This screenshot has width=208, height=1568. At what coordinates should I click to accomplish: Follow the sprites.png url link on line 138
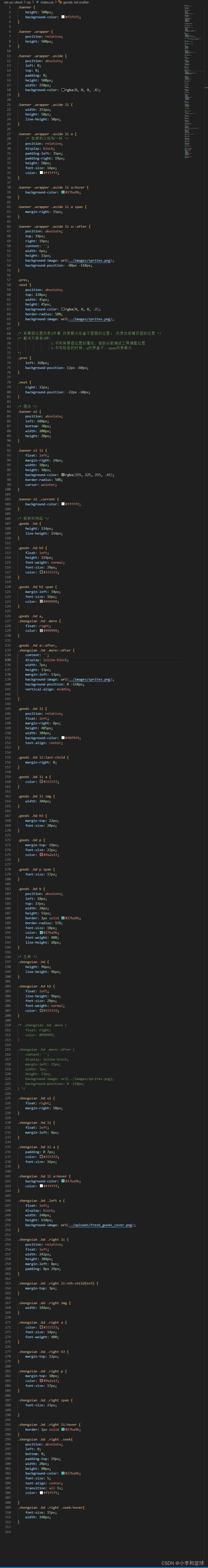[89, 679]
